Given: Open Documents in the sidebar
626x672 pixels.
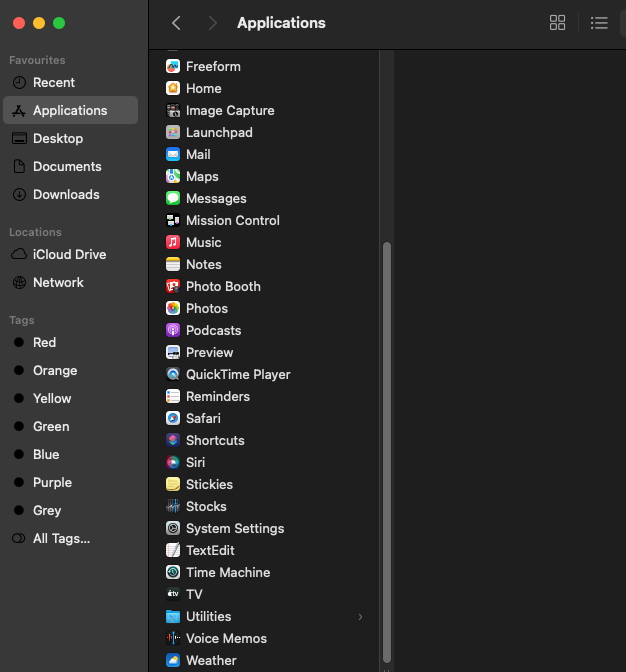Looking at the screenshot, I should 70,166.
